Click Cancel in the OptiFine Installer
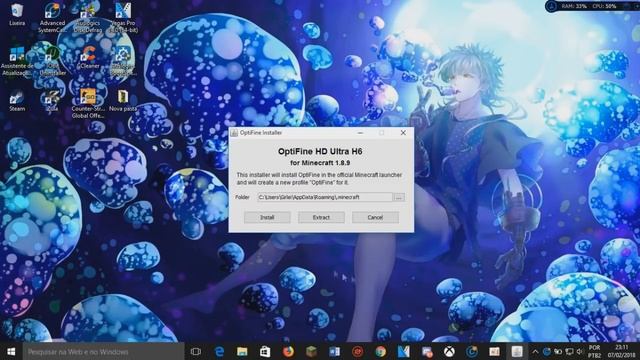640x360 pixels. click(x=375, y=218)
